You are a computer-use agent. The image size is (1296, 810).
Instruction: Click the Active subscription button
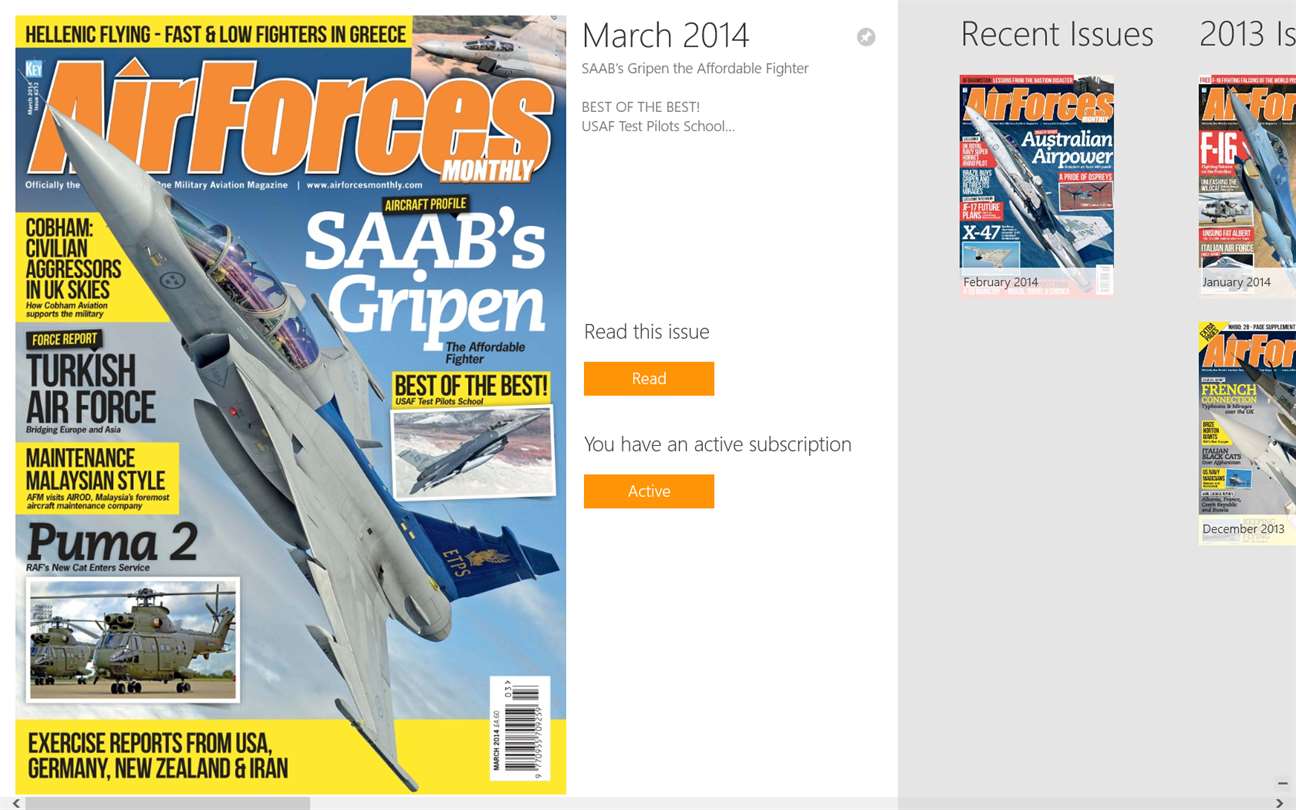(649, 491)
